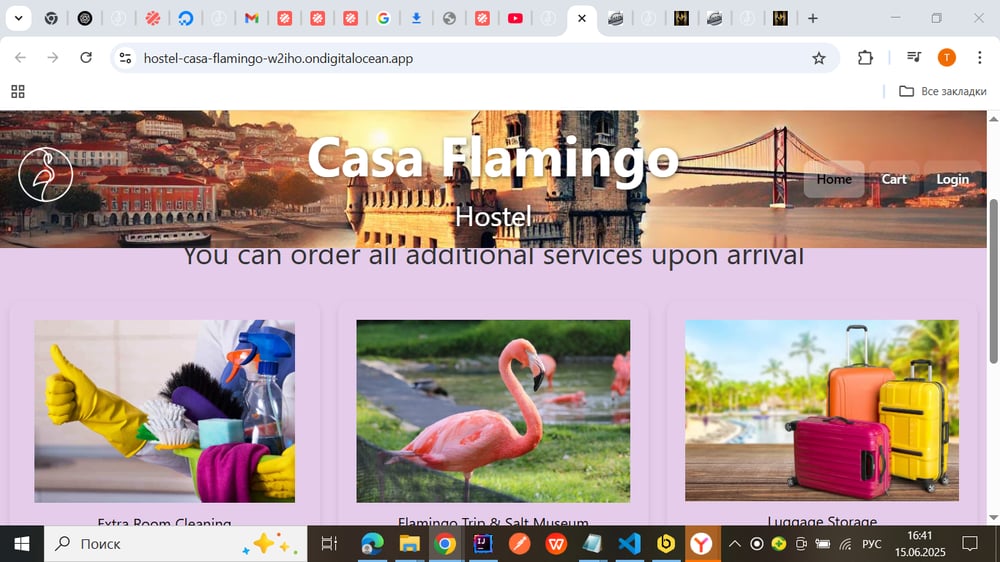Click the site information icon in address bar
Image resolution: width=1000 pixels, height=562 pixels.
[x=126, y=59]
